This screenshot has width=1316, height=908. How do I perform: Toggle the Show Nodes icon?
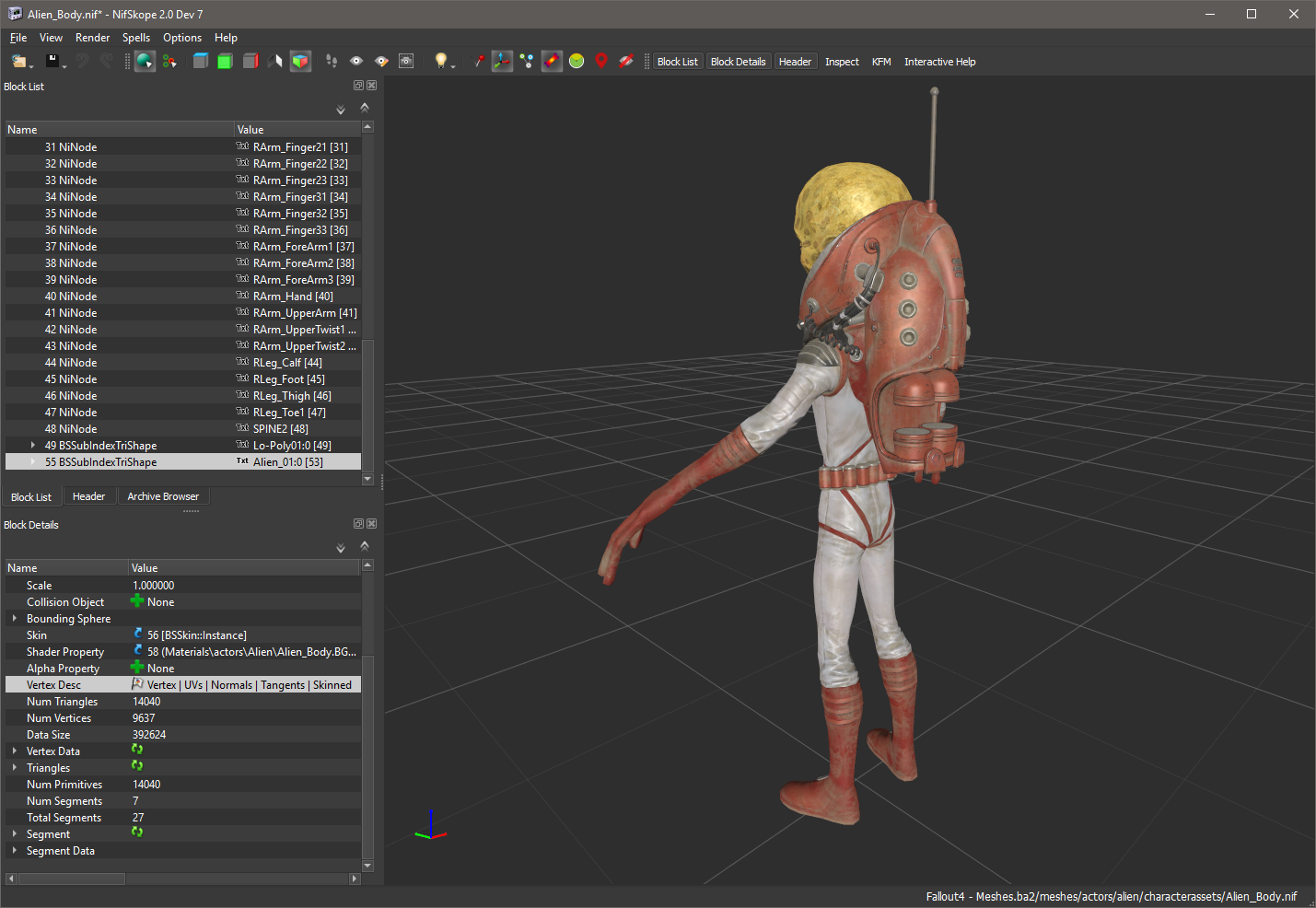[x=527, y=61]
